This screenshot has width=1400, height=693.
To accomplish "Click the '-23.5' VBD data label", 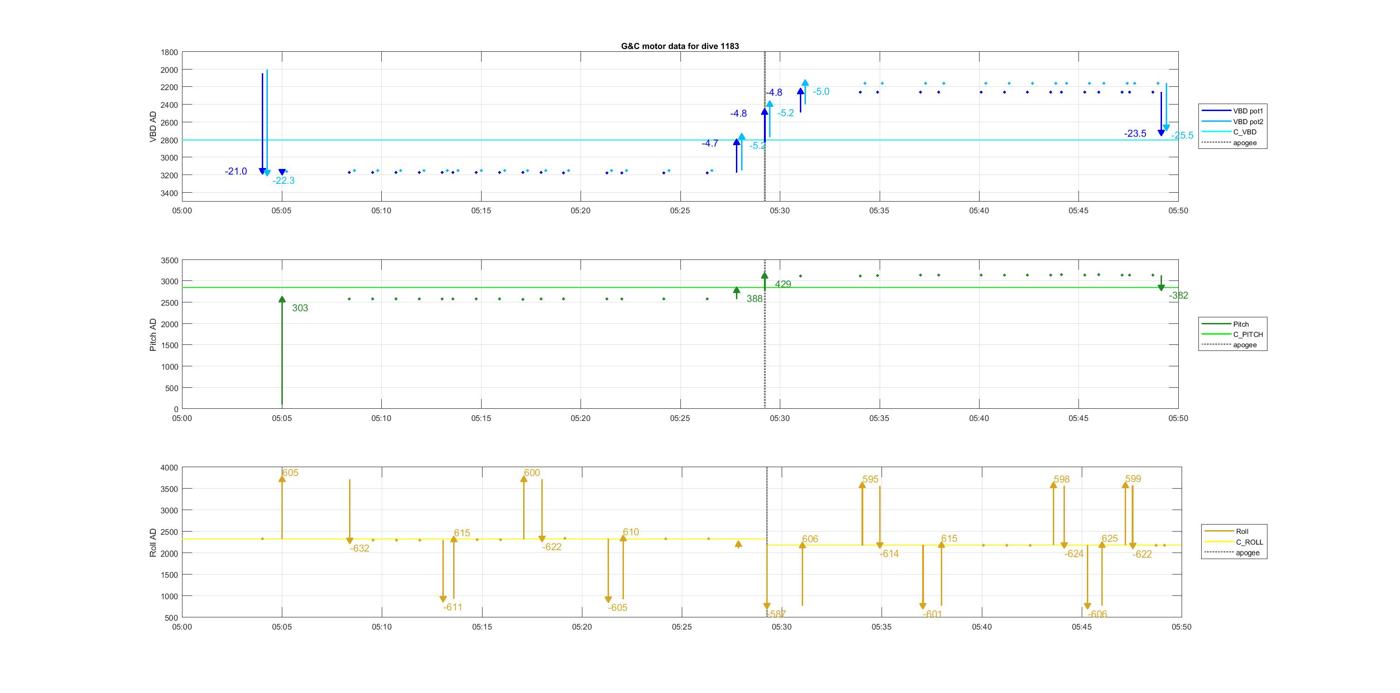I will point(1135,134).
